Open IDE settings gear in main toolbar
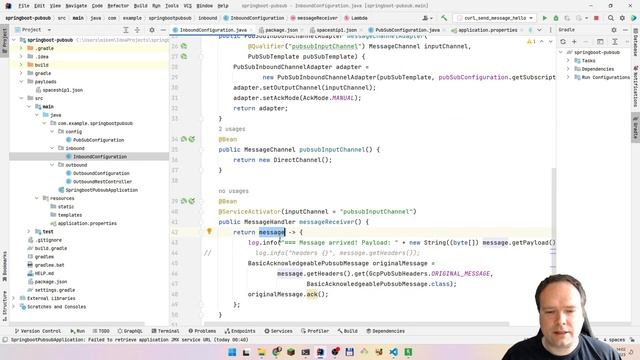The width and height of the screenshot is (640, 360). tap(622, 18)
